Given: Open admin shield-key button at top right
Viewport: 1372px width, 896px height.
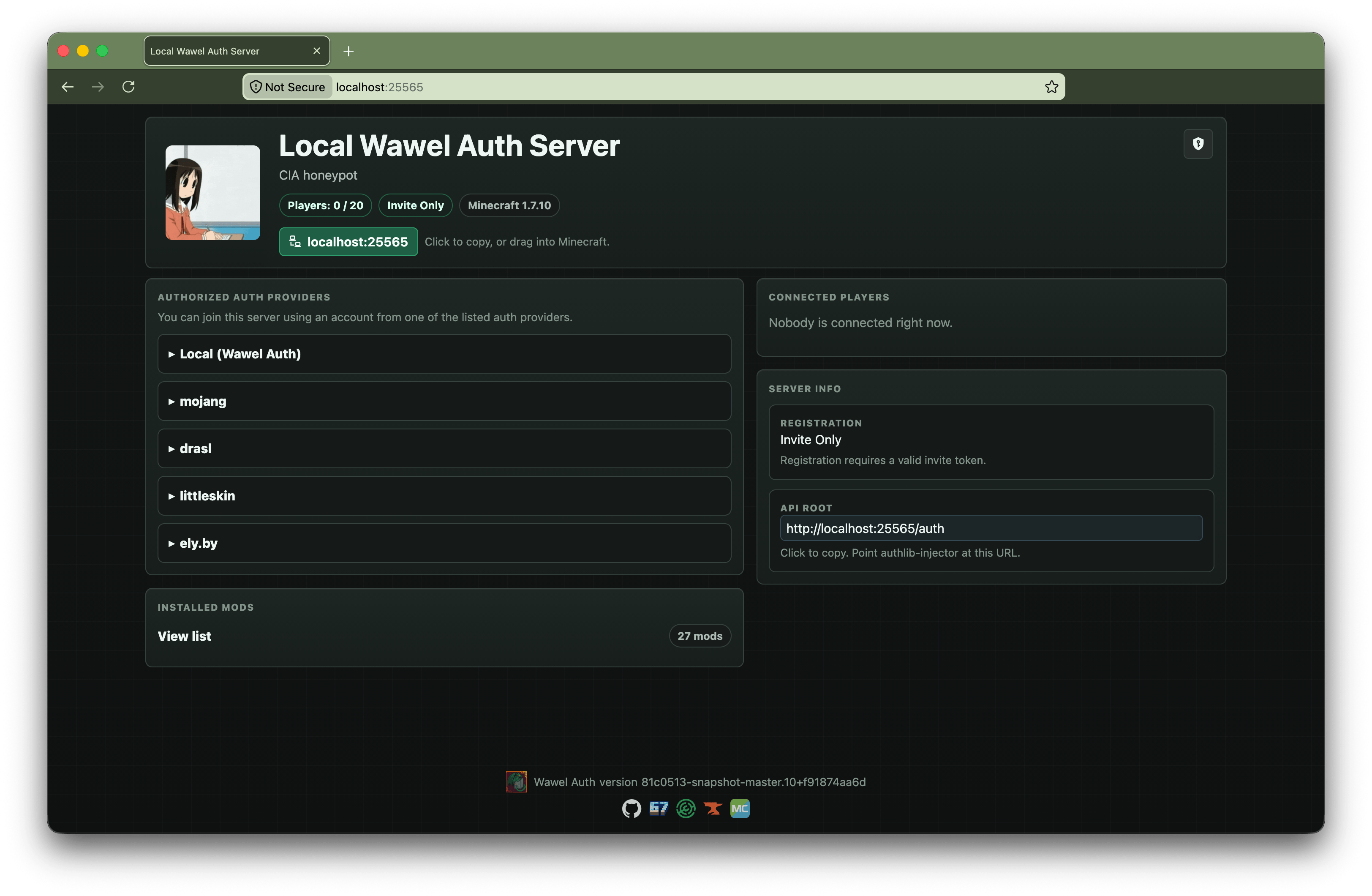Looking at the screenshot, I should [x=1198, y=144].
